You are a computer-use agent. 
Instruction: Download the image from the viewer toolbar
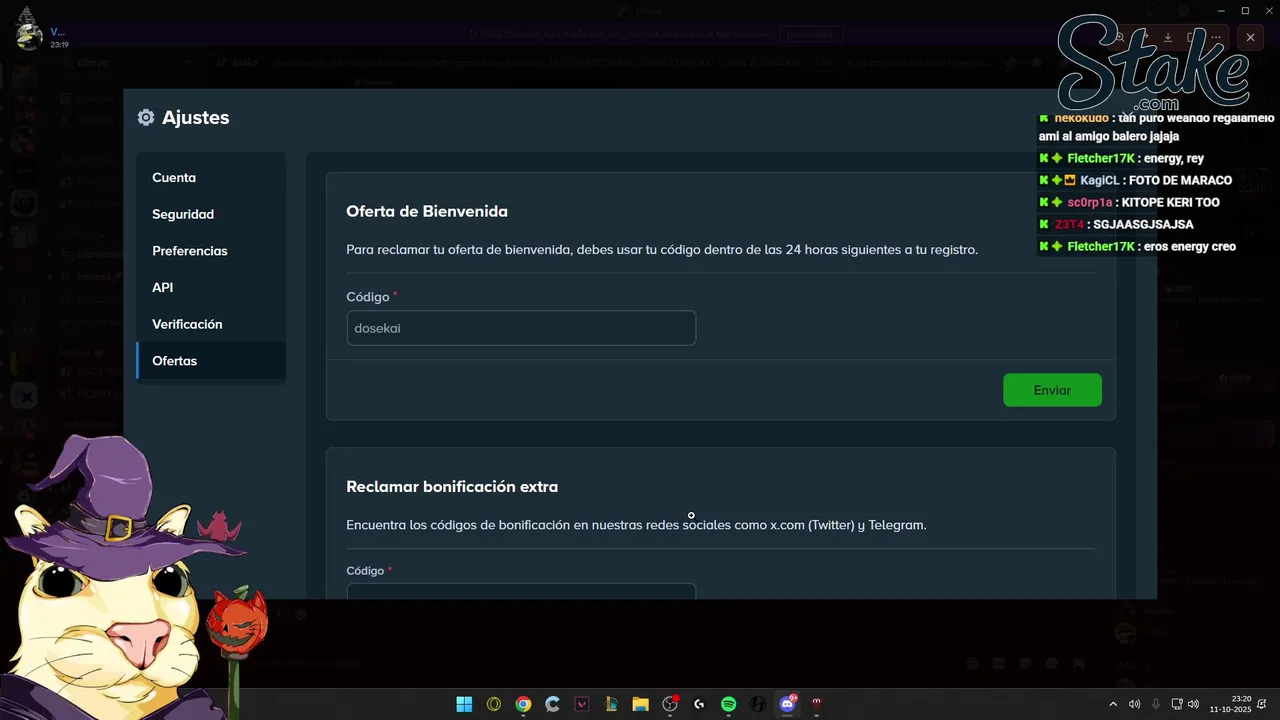pos(1168,37)
